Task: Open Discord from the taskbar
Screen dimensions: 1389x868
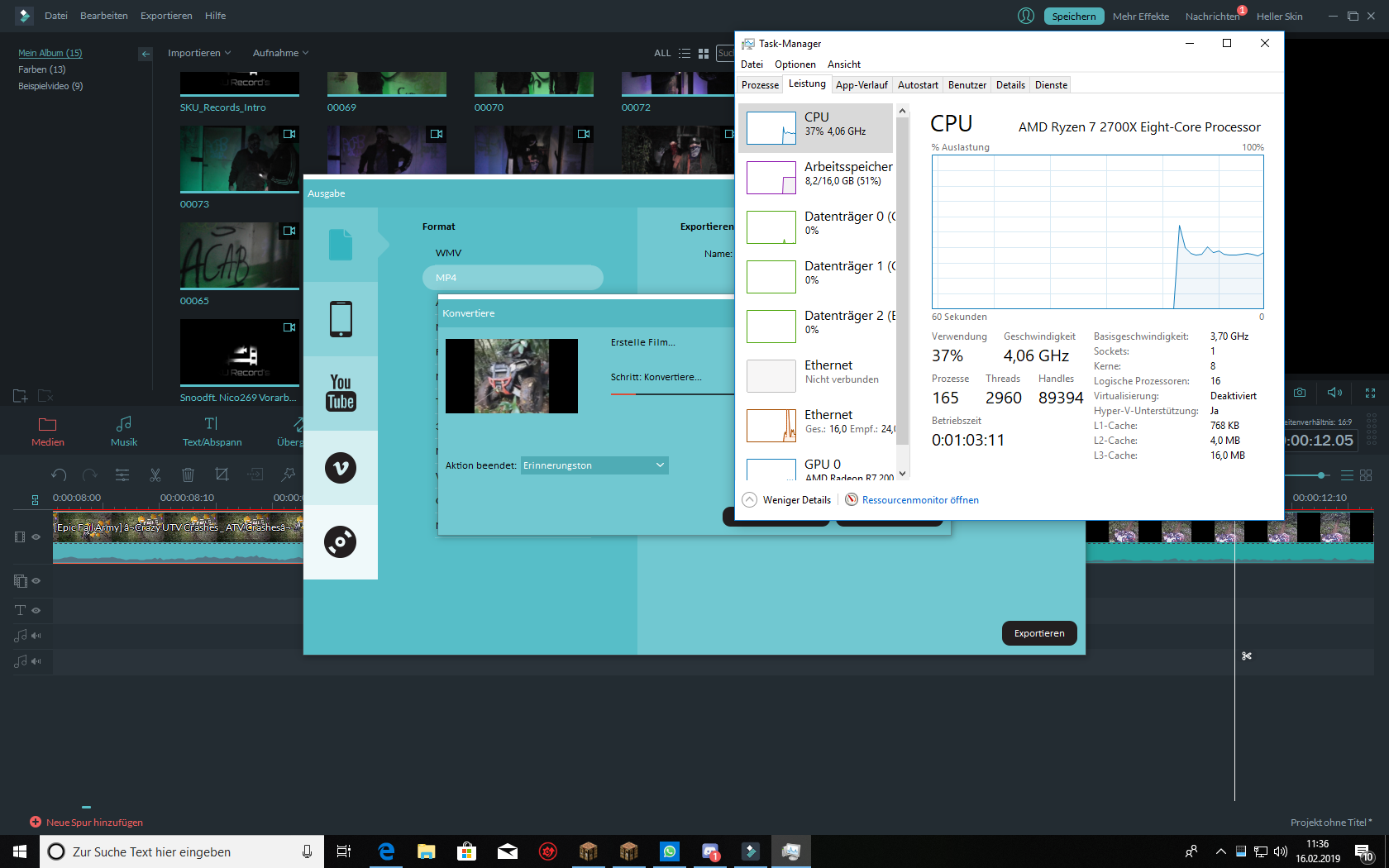Action: point(710,851)
